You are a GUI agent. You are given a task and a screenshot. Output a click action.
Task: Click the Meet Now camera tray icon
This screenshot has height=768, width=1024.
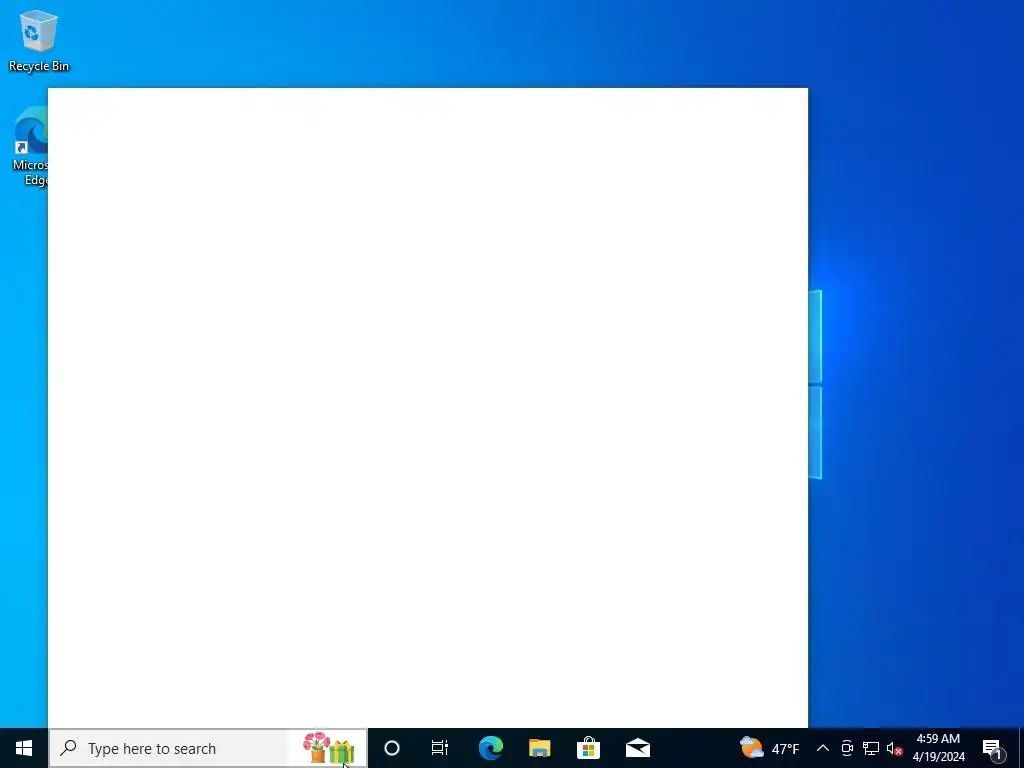pos(847,748)
